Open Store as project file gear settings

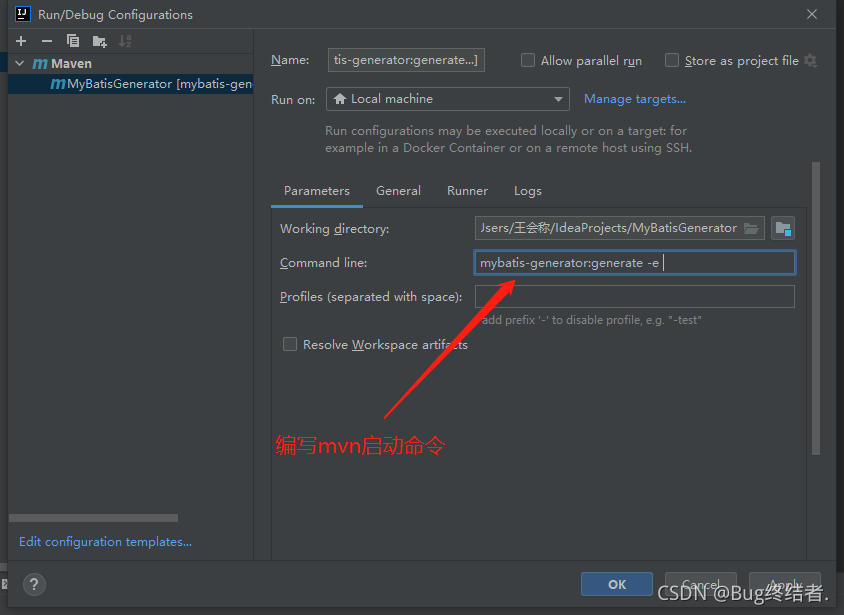tap(810, 61)
